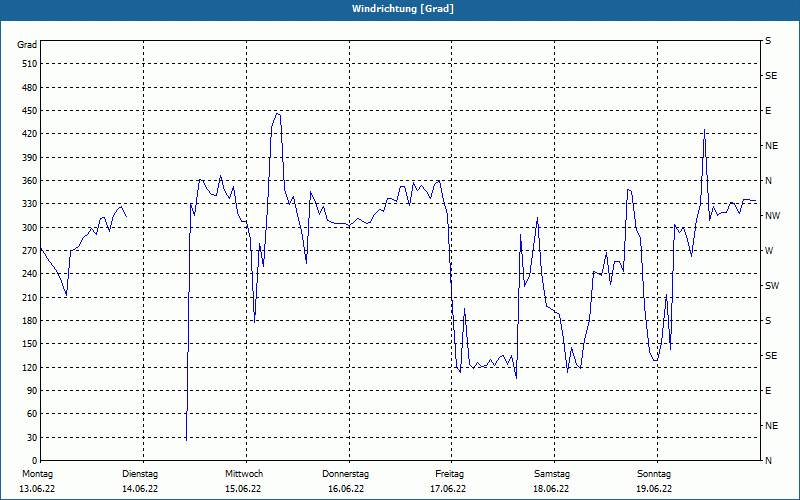Select the 210 value on the y-axis

30,297
